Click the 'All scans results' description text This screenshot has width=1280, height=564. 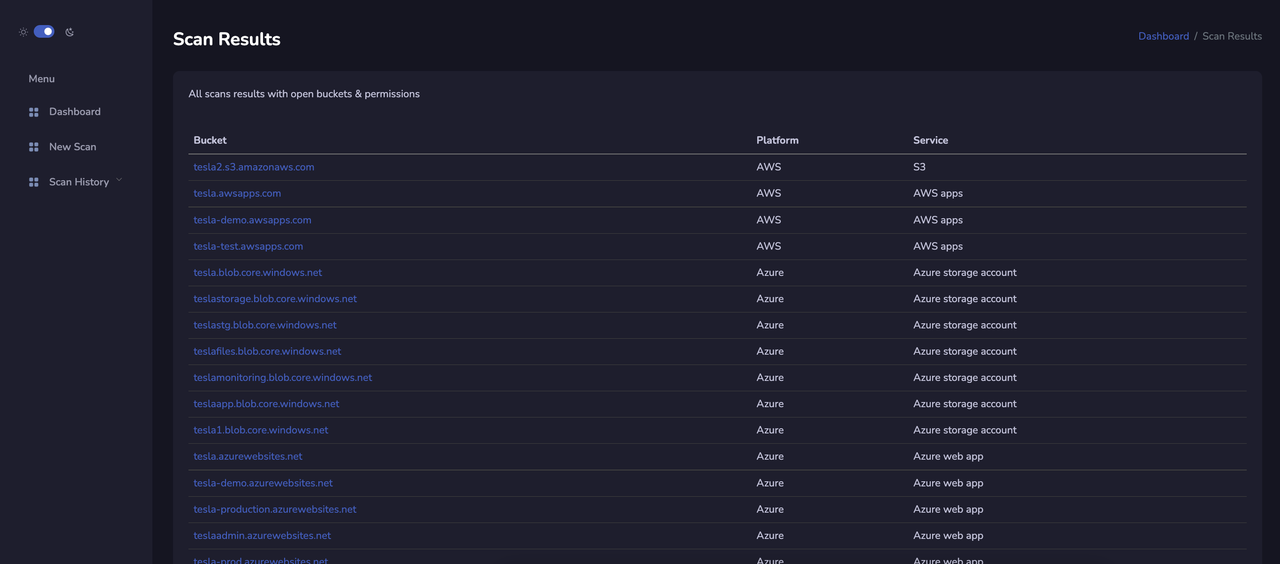(304, 94)
